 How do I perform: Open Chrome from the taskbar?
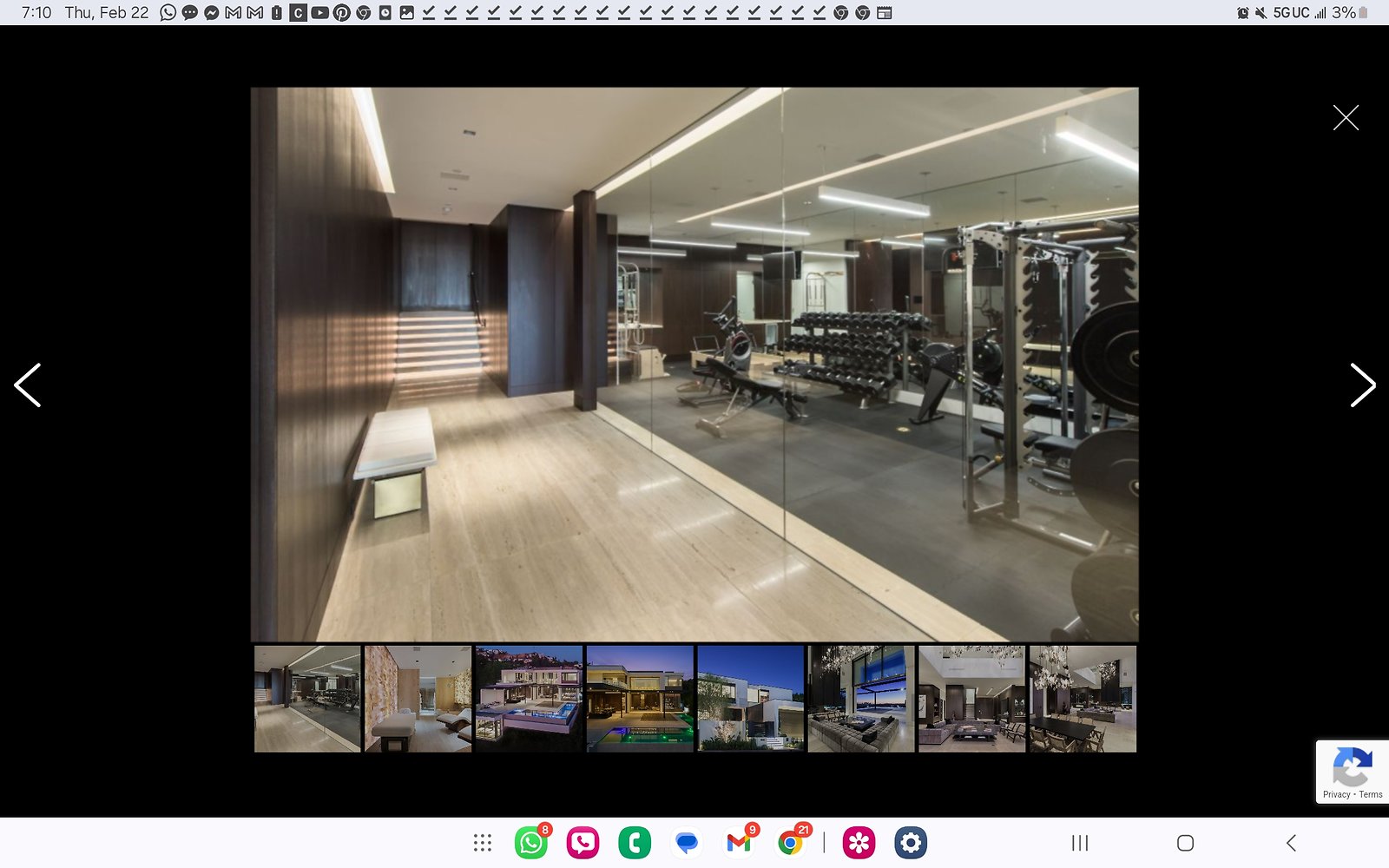click(790, 843)
